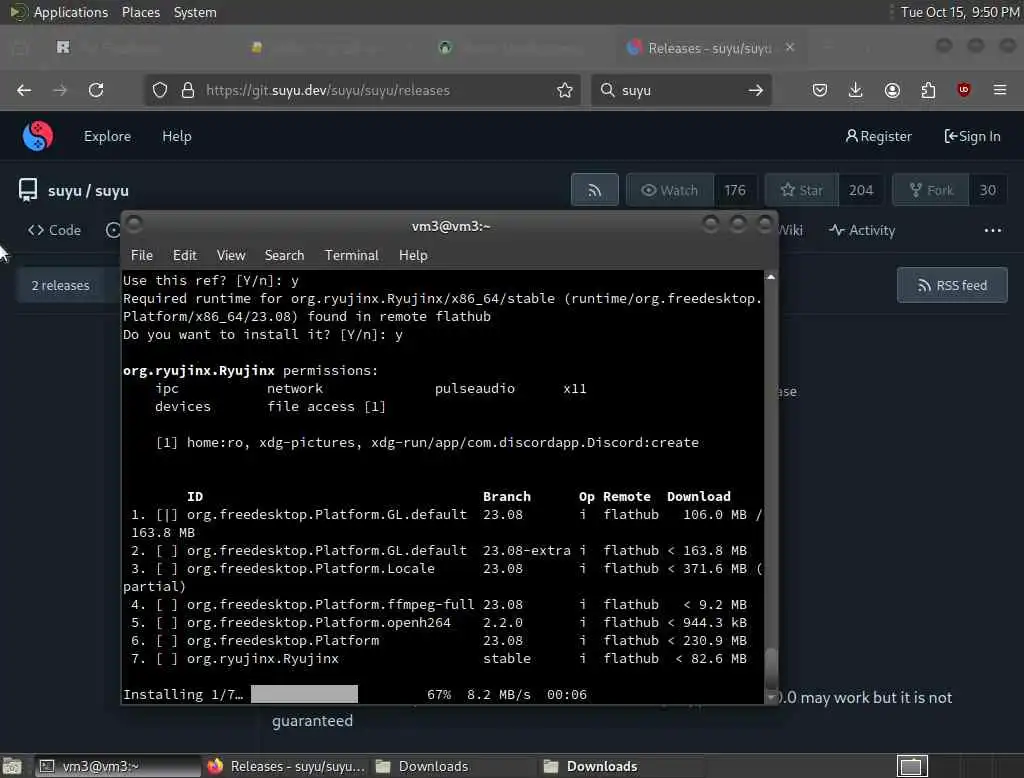
Task: View the 30 forks count
Action: (987, 190)
